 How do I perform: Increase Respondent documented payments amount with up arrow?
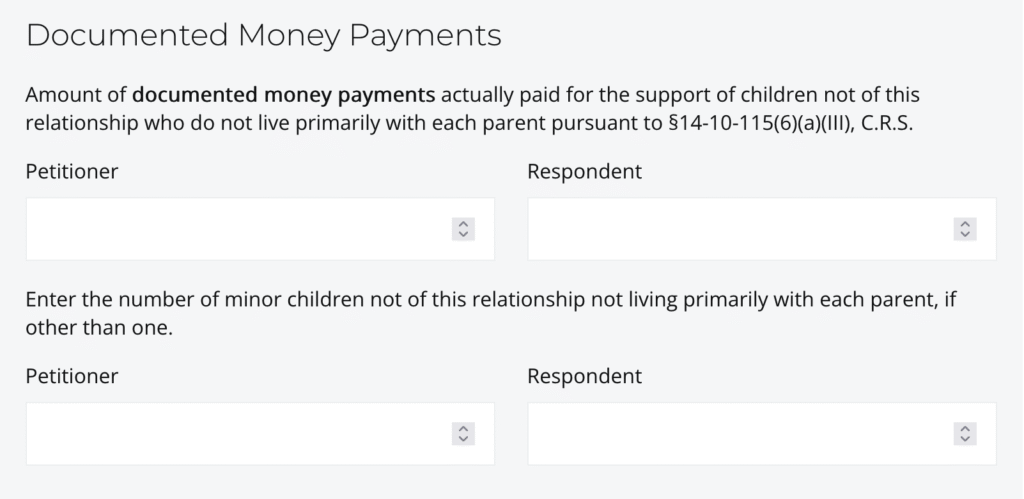click(964, 224)
